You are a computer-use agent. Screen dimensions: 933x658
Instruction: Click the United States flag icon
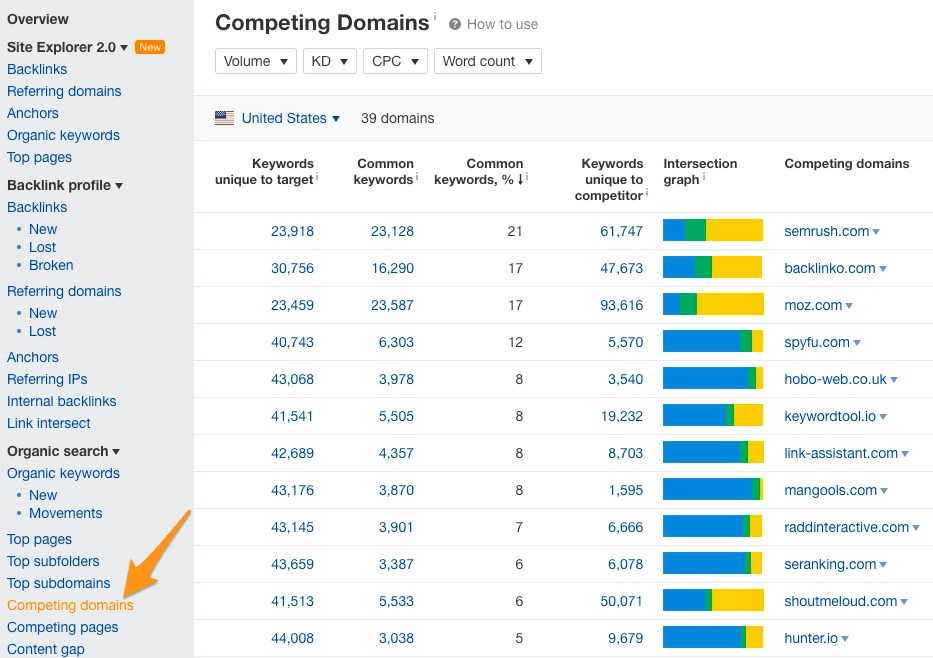pyautogui.click(x=224, y=118)
